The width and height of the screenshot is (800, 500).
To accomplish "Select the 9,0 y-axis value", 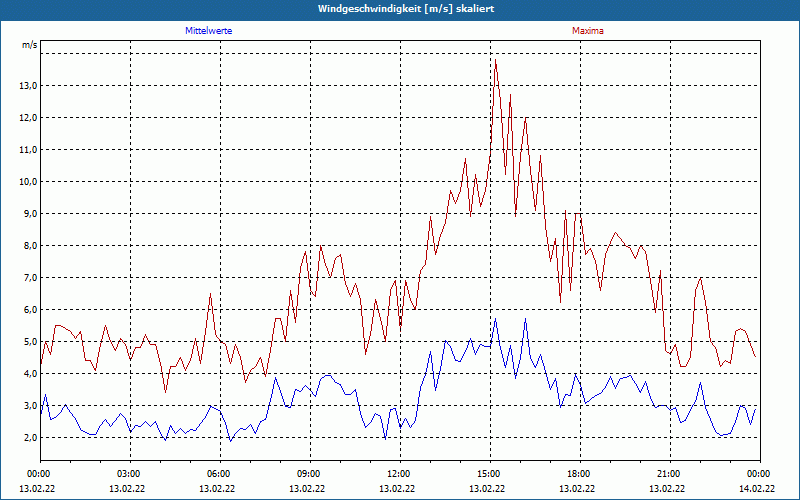I will click(30, 214).
